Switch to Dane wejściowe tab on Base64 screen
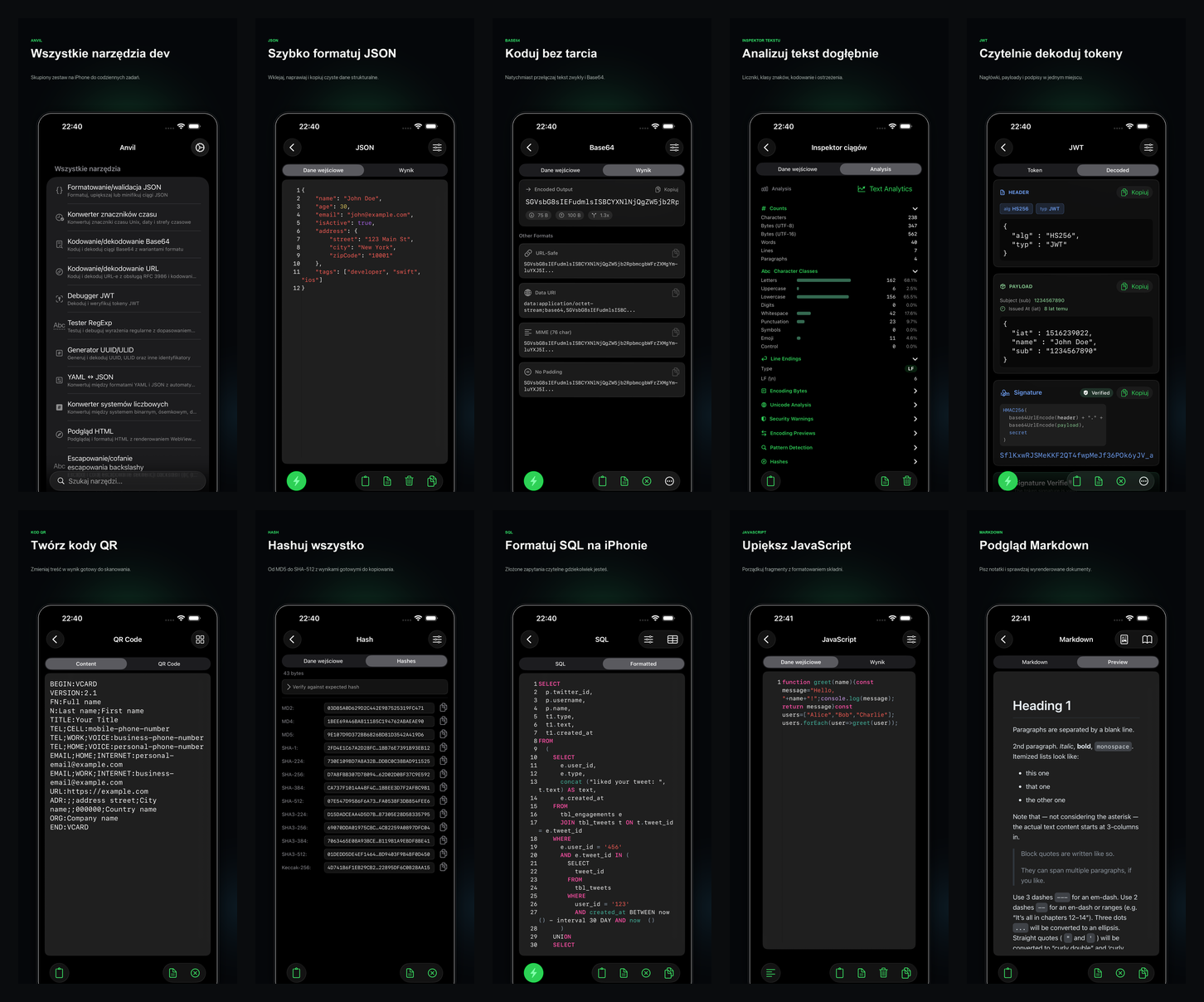Image resolution: width=1204 pixels, height=1002 pixels. coord(561,170)
